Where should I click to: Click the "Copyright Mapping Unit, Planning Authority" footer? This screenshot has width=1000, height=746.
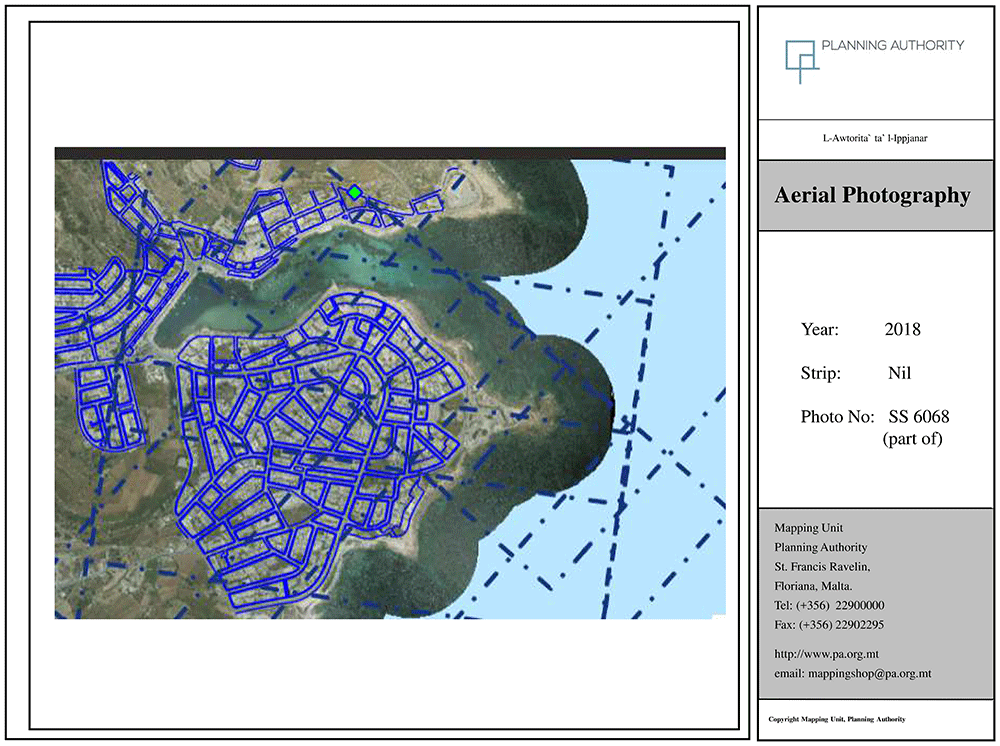(837, 719)
